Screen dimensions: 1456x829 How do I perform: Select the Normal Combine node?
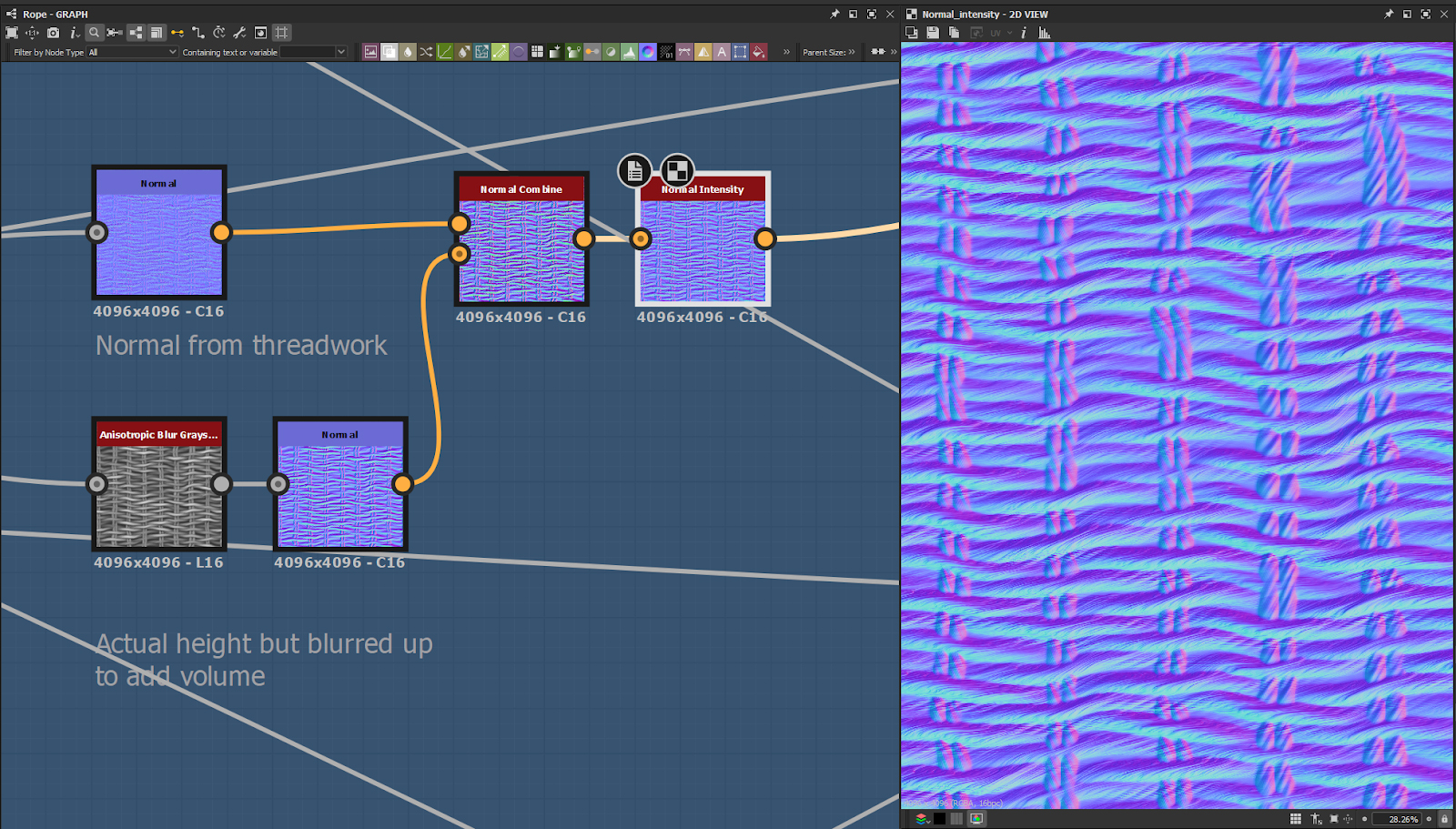(521, 238)
